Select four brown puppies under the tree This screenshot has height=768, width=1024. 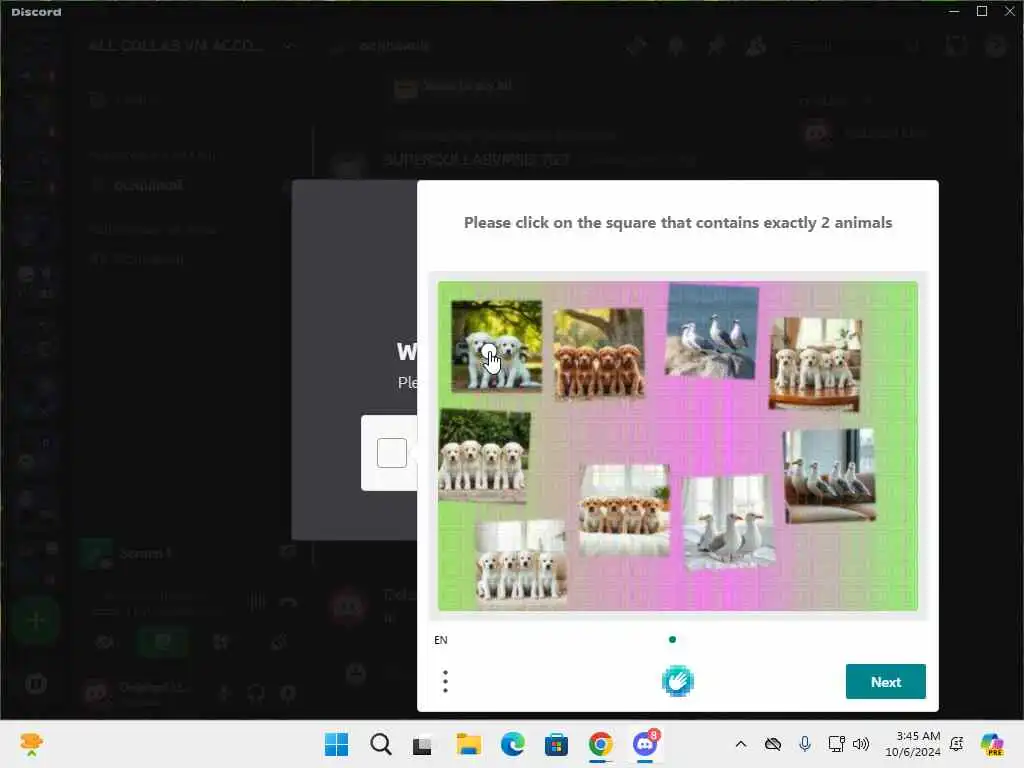click(598, 353)
